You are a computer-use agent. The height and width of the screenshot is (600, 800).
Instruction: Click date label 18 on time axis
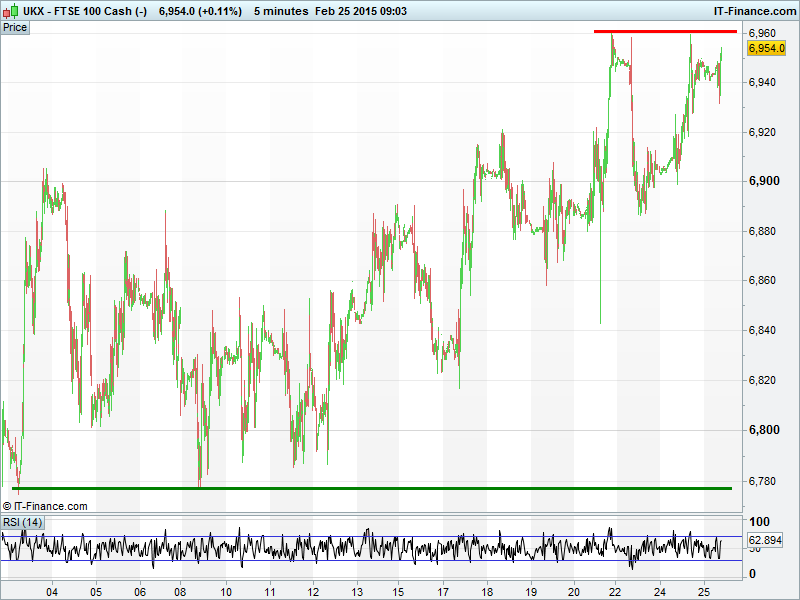point(486,591)
